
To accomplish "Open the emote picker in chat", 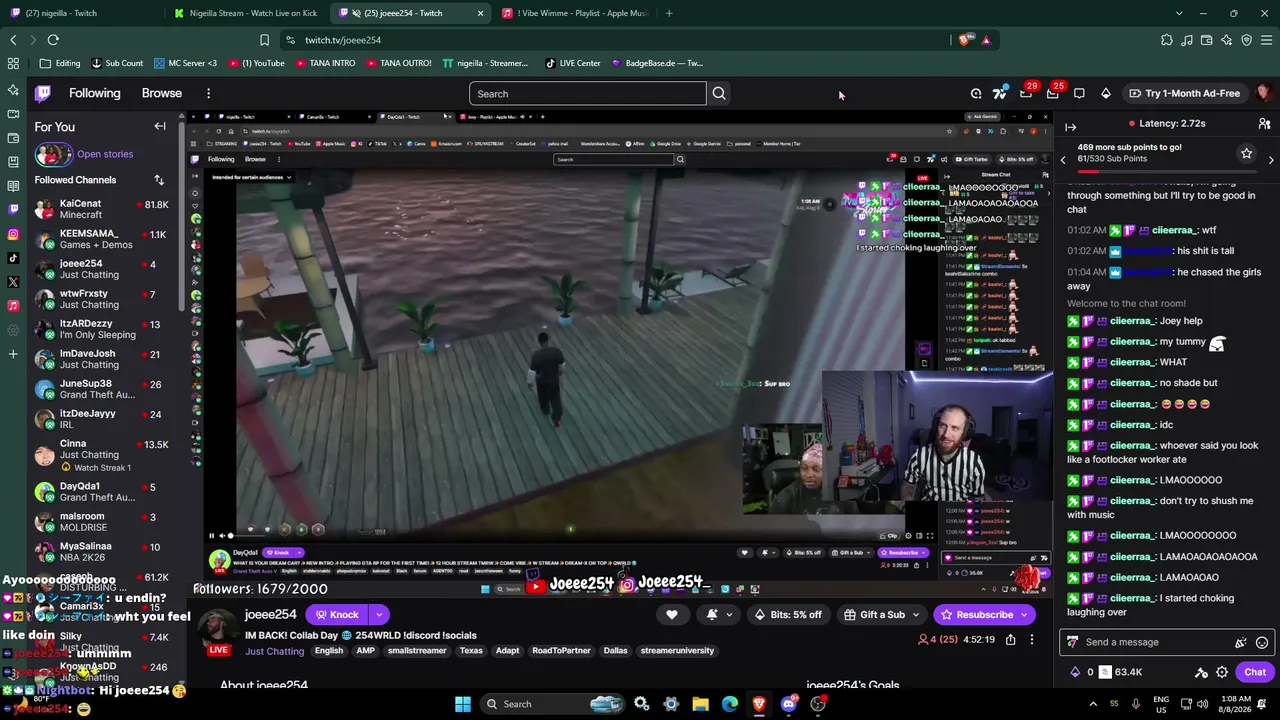I will (x=1262, y=643).
